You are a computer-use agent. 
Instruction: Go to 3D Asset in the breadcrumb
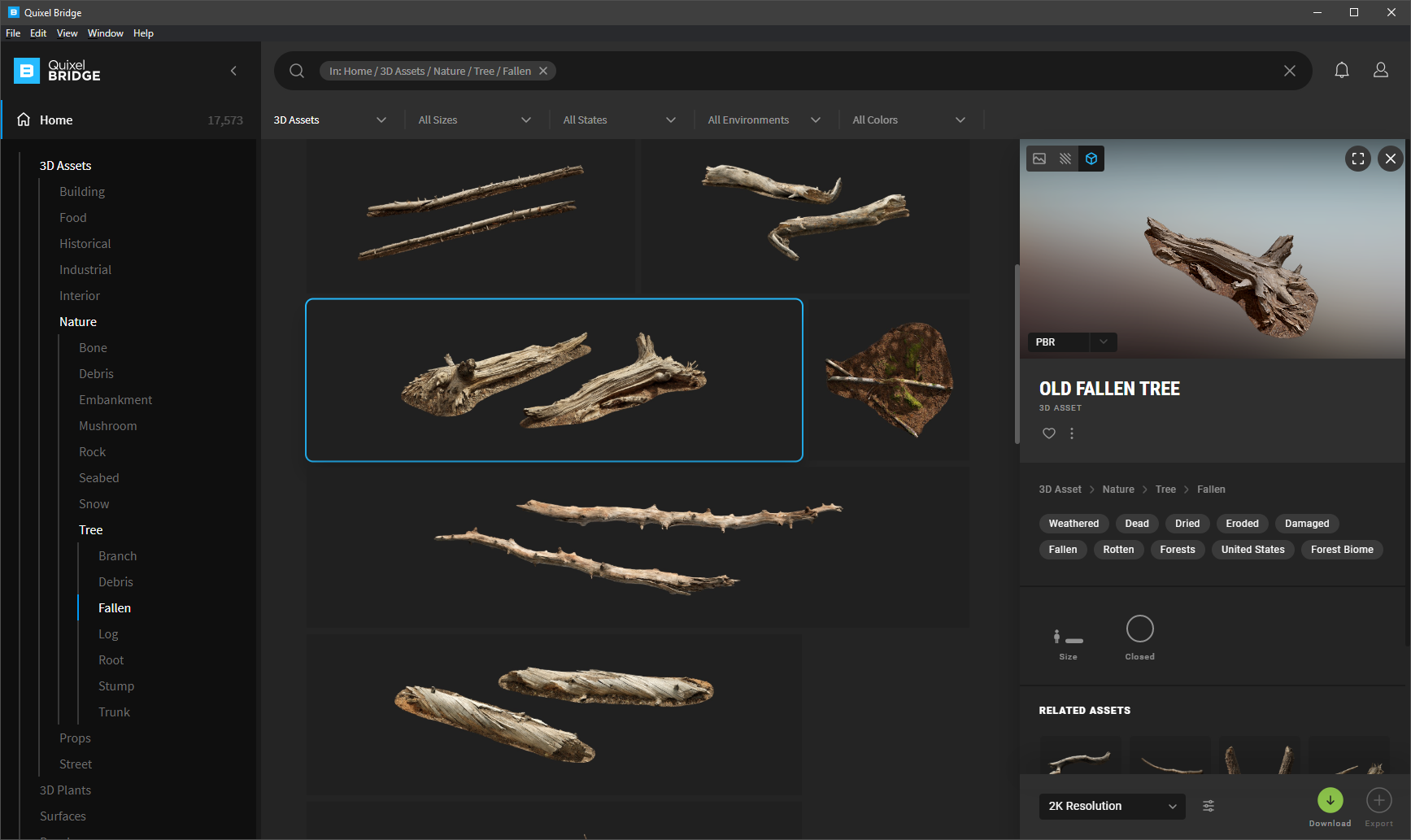1060,490
